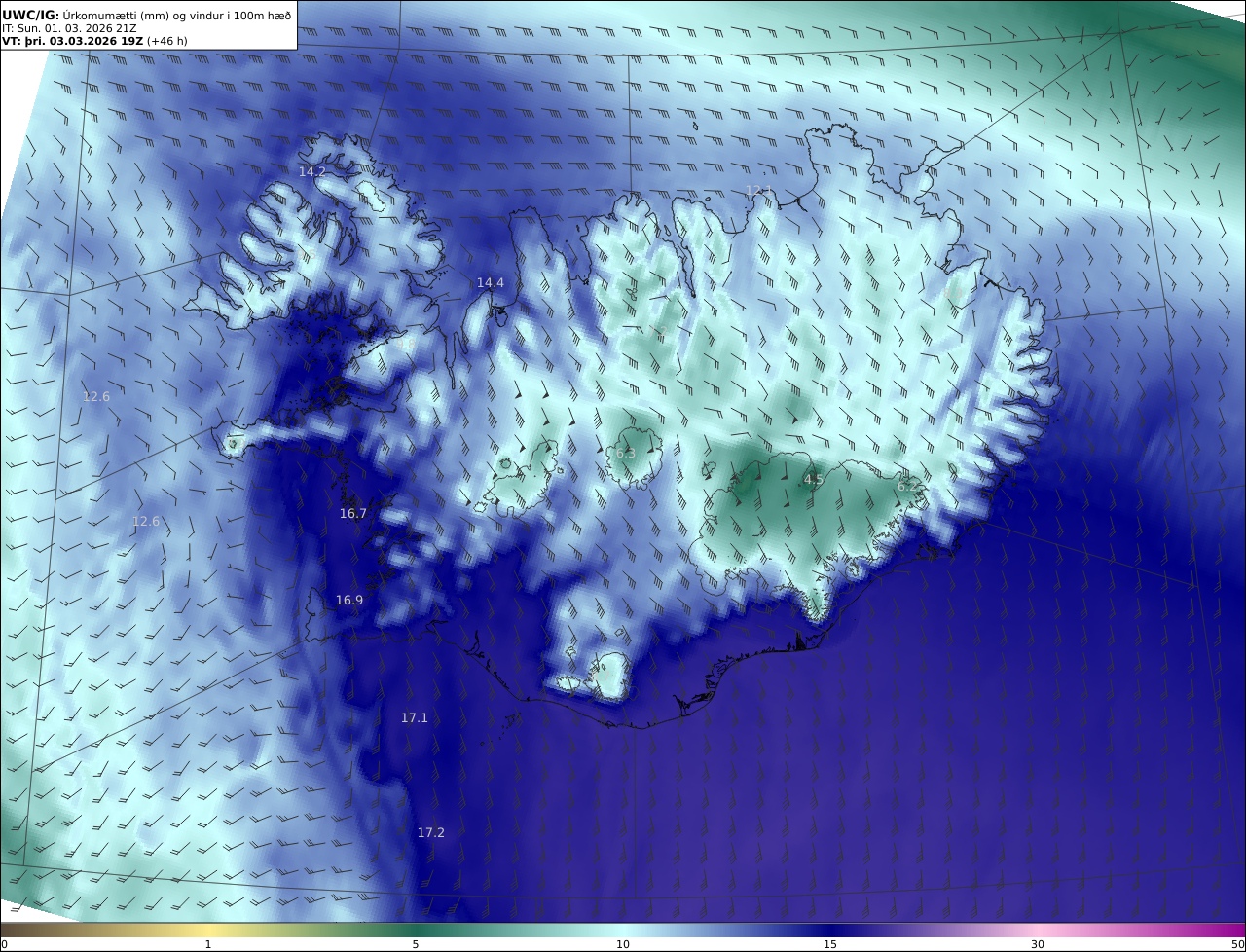
Task: Click the 14.2 value label on map
Action: pyautogui.click(x=311, y=171)
